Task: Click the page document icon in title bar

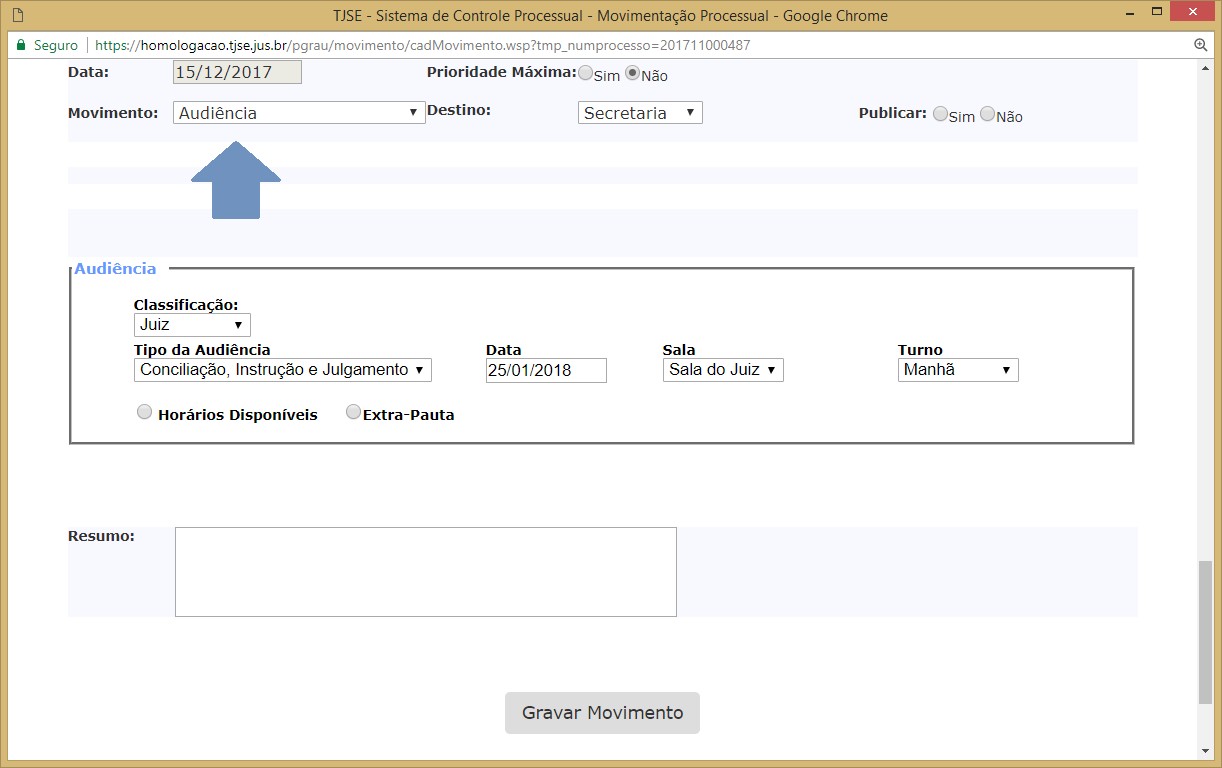Action: pyautogui.click(x=17, y=15)
